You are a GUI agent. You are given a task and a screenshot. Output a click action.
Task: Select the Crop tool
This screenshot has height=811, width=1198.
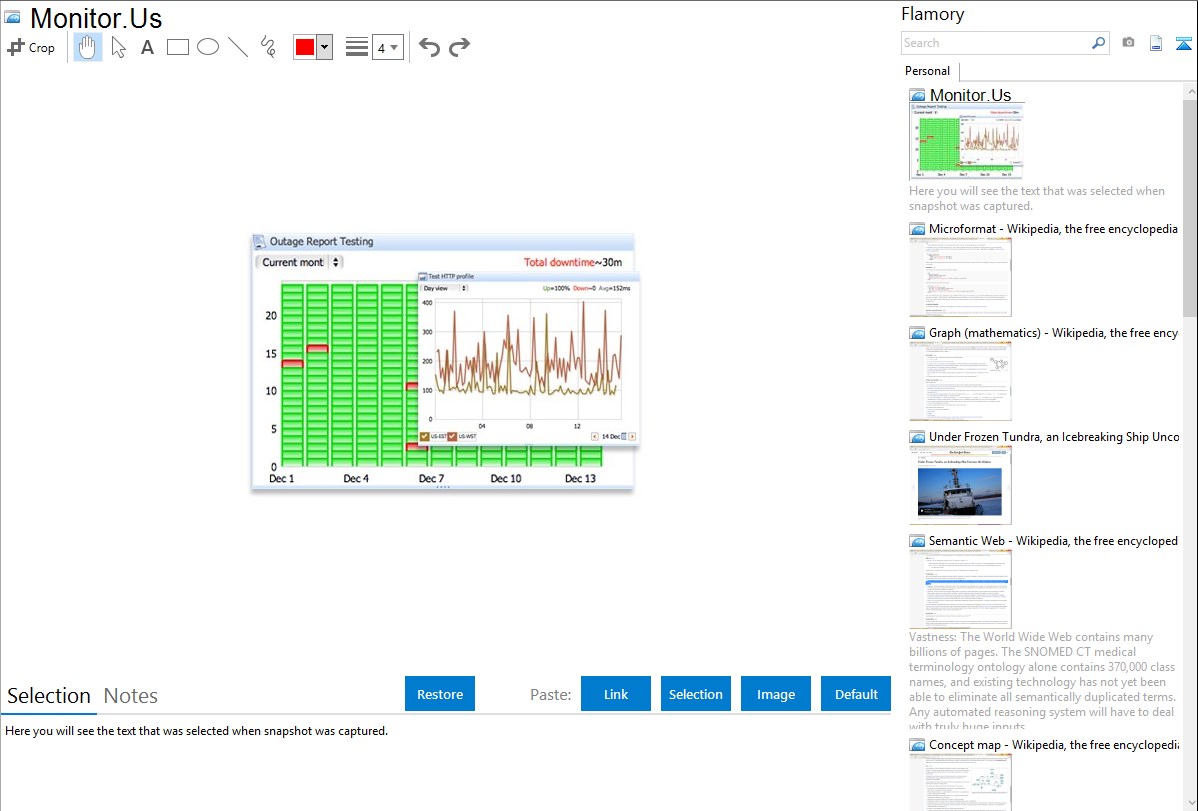(x=31, y=47)
